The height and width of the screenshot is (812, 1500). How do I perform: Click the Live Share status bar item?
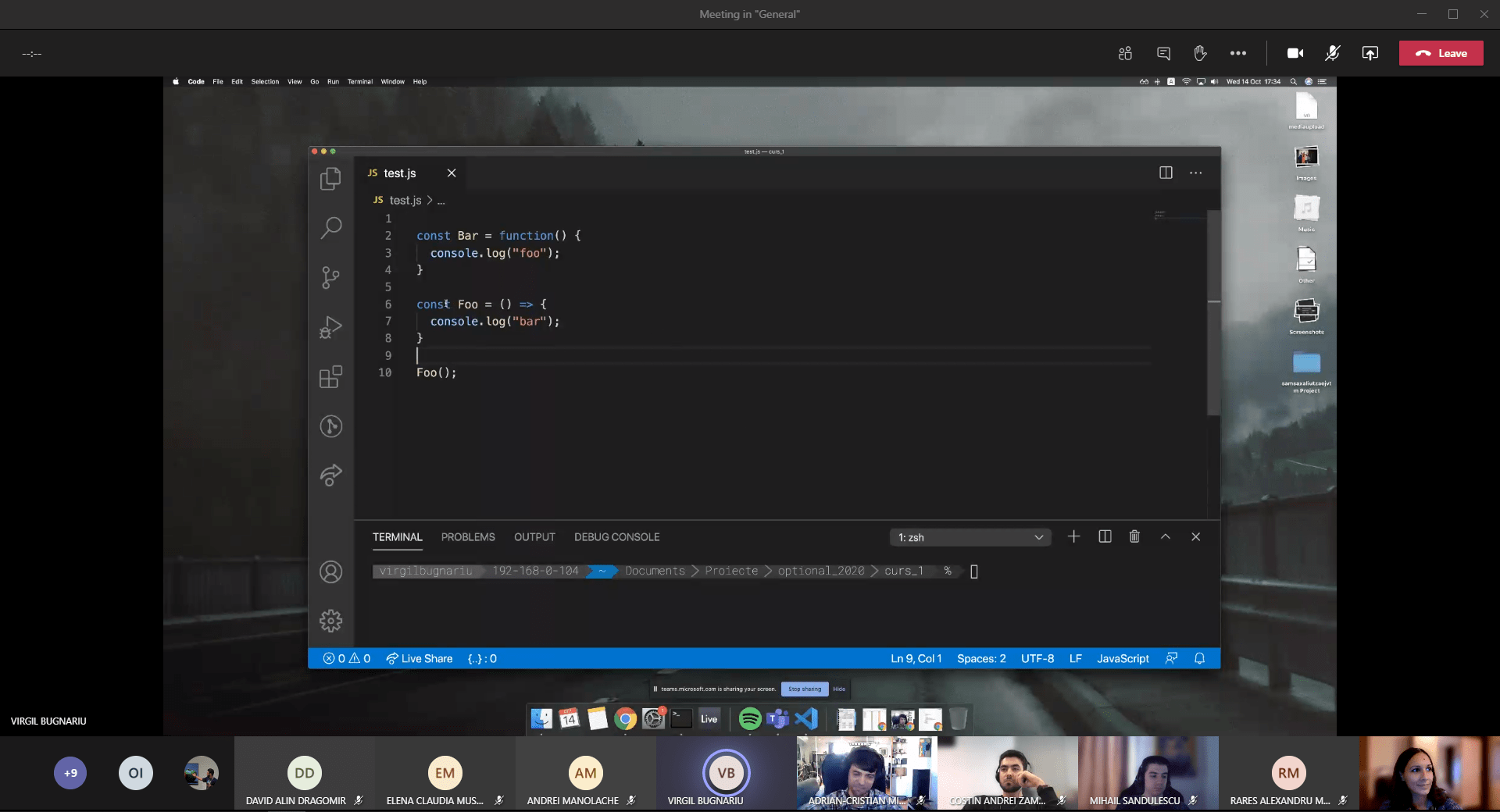(x=420, y=658)
